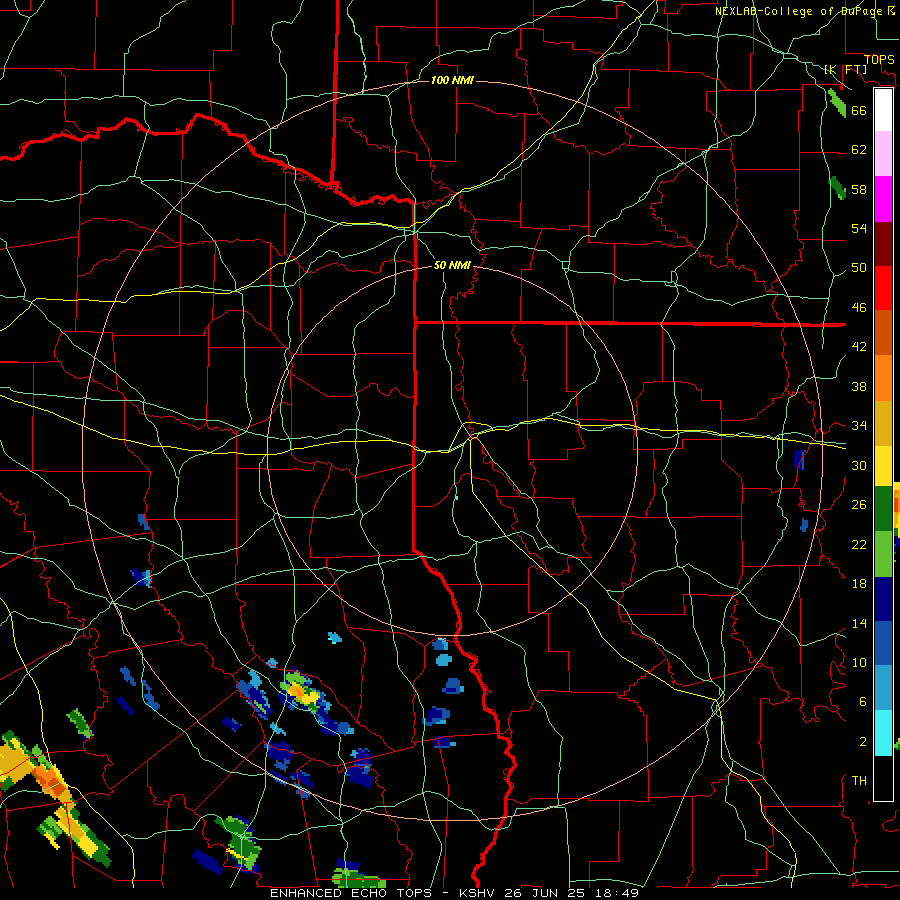Viewport: 900px width, 900px height.
Task: Pick the magenta legend swatch
Action: pos(883,199)
